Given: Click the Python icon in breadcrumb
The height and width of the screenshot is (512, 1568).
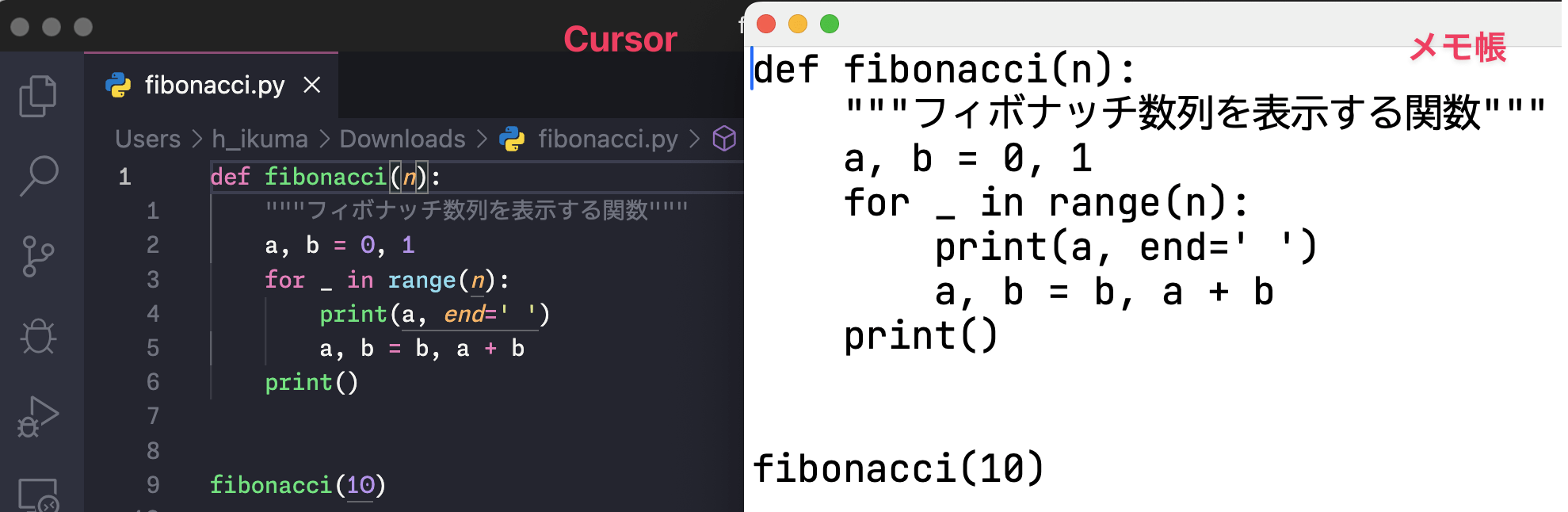Looking at the screenshot, I should pyautogui.click(x=513, y=139).
